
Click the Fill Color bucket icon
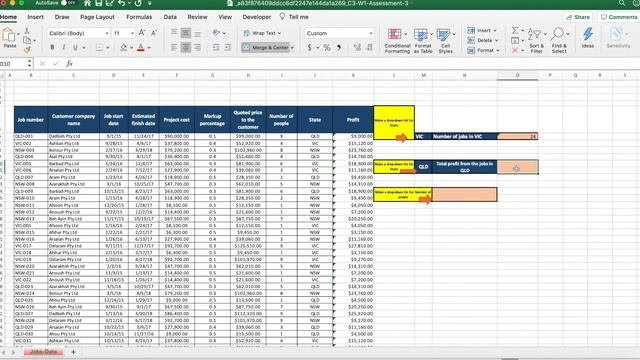coord(123,48)
